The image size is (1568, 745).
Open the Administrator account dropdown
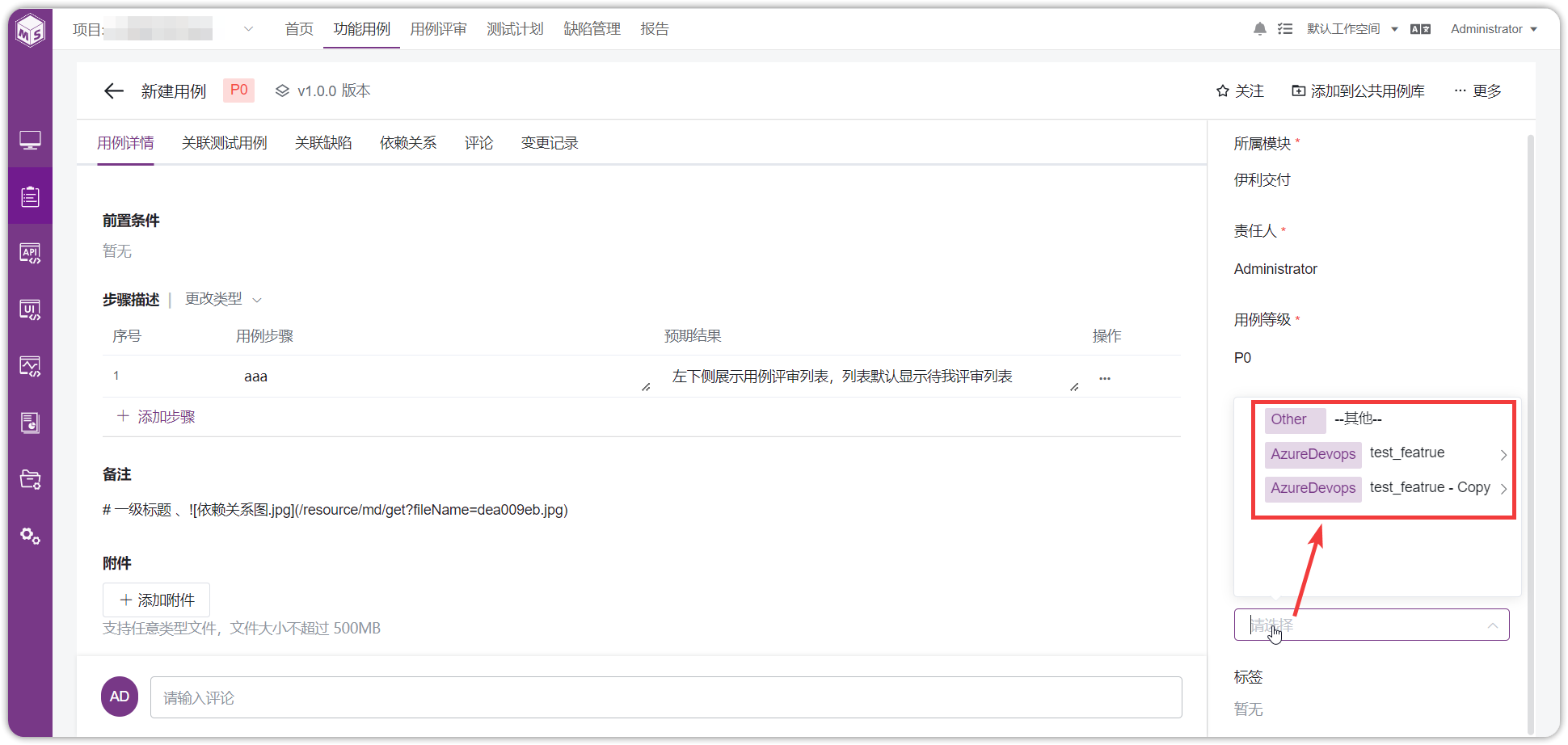1494,29
